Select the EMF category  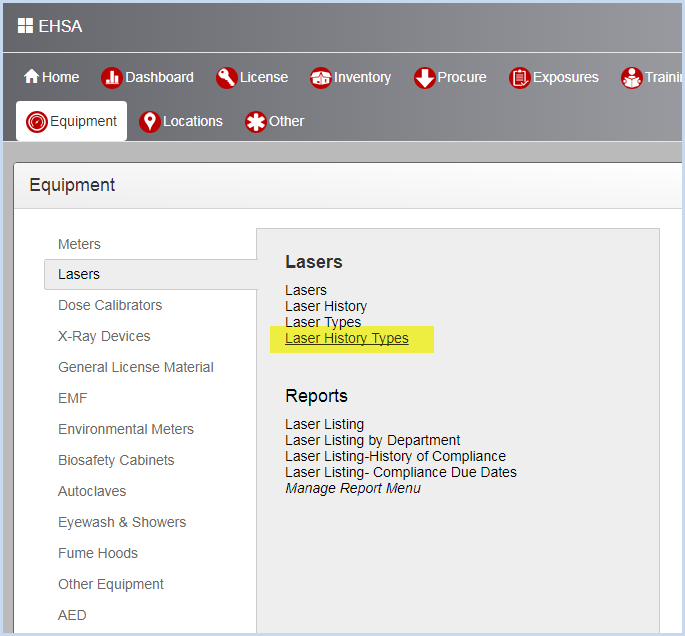click(73, 398)
